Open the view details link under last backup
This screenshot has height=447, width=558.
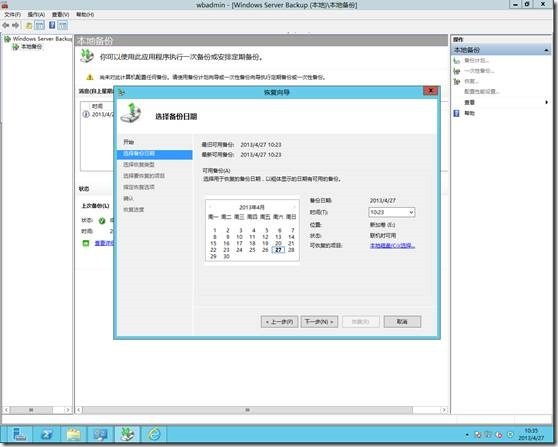(104, 243)
